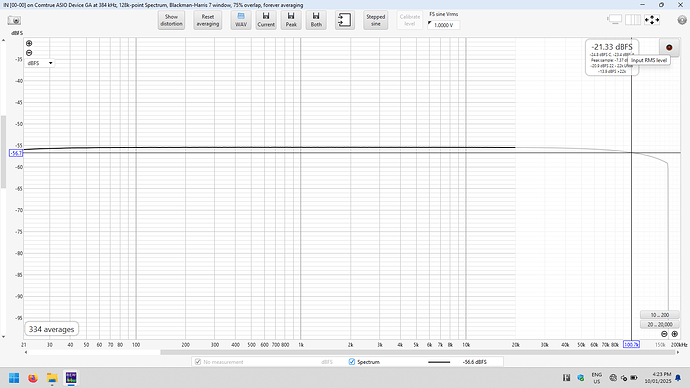Click the Show distortion button
Image resolution: width=690 pixels, height=388 pixels.
click(171, 20)
